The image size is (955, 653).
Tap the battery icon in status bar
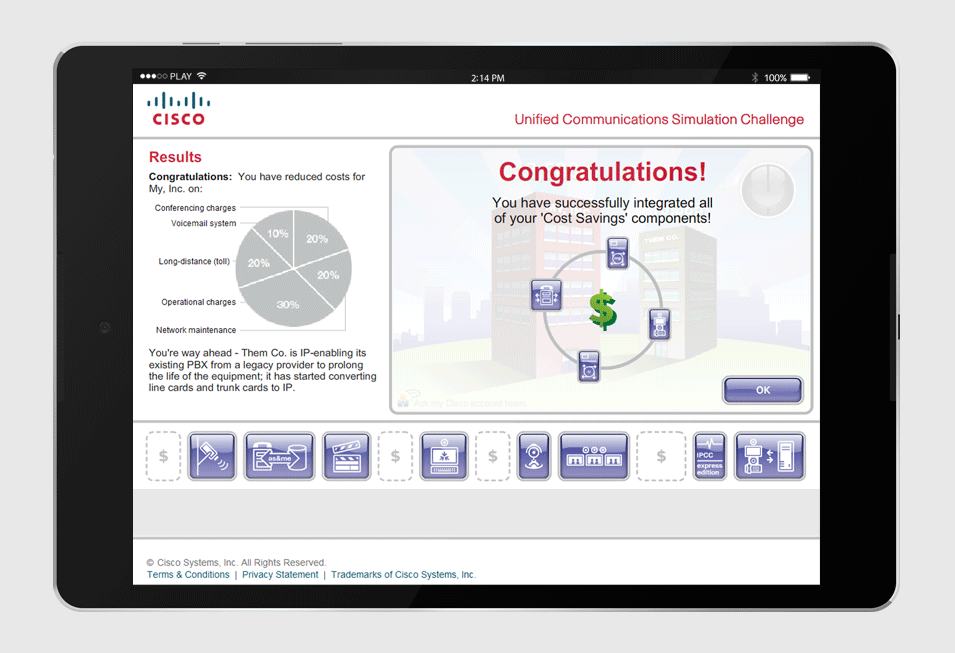click(x=800, y=77)
